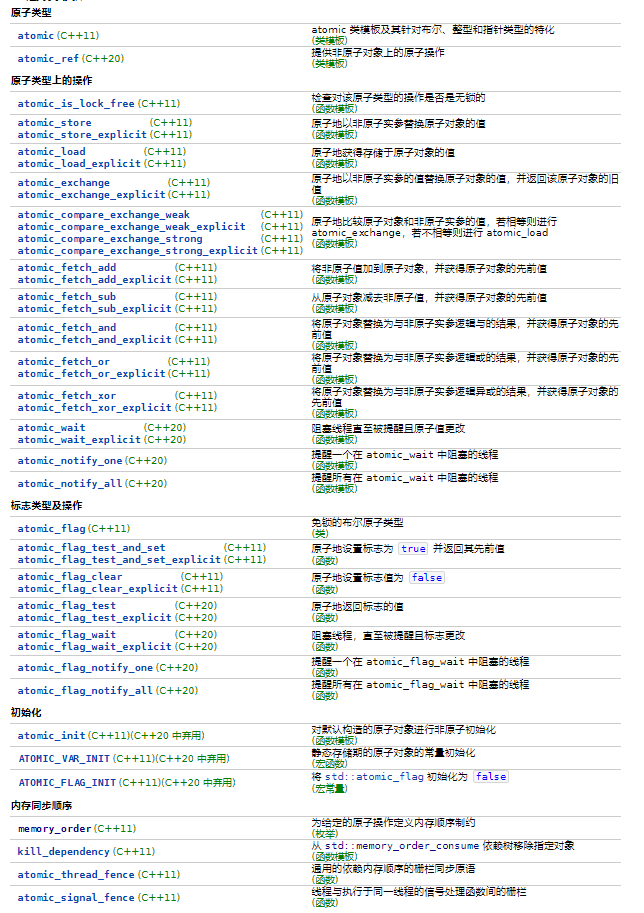Click std::memory_order_consume in kill_dependency description

[402, 845]
